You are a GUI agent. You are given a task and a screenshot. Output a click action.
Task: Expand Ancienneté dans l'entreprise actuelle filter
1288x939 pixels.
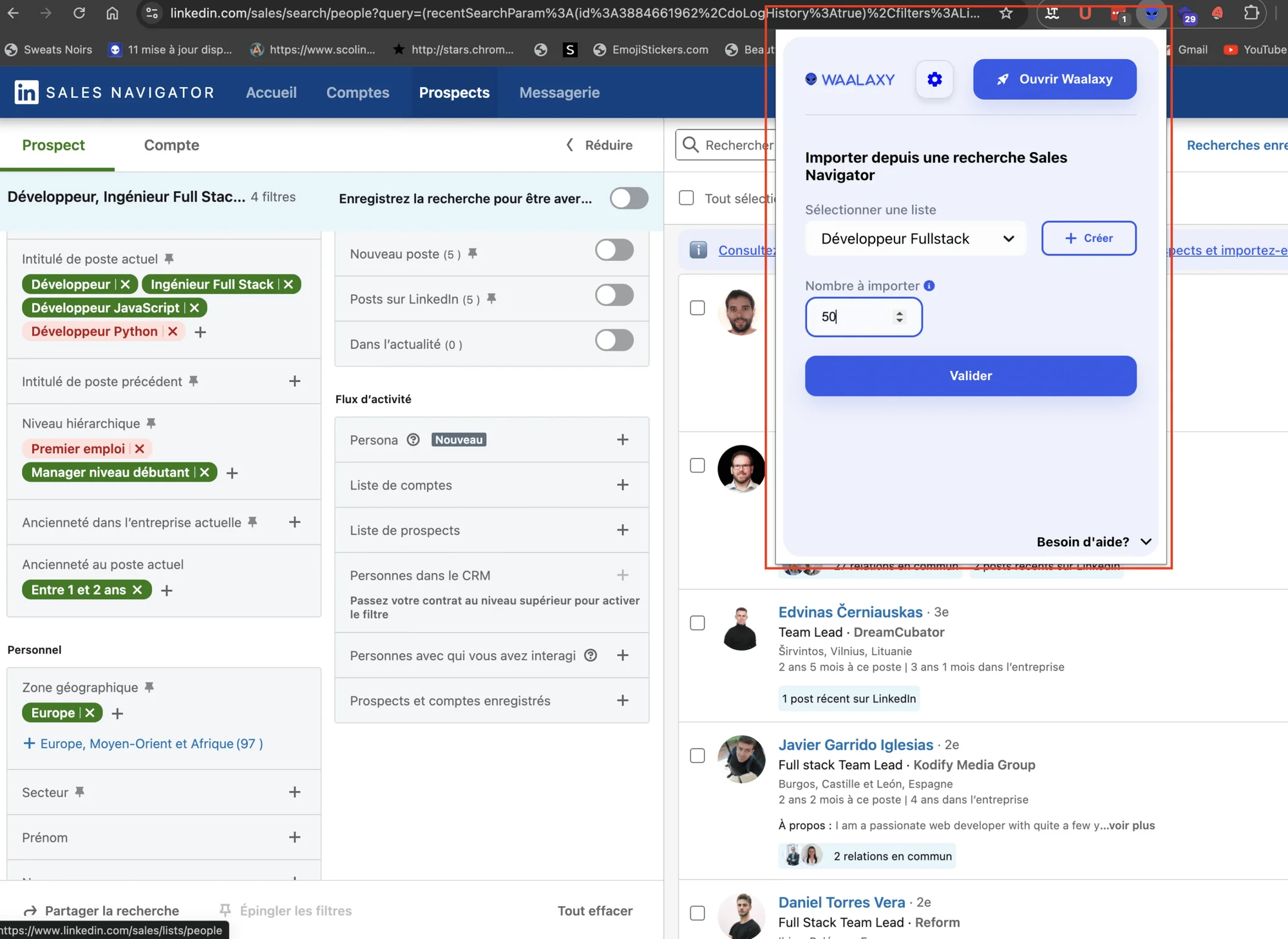tap(295, 522)
